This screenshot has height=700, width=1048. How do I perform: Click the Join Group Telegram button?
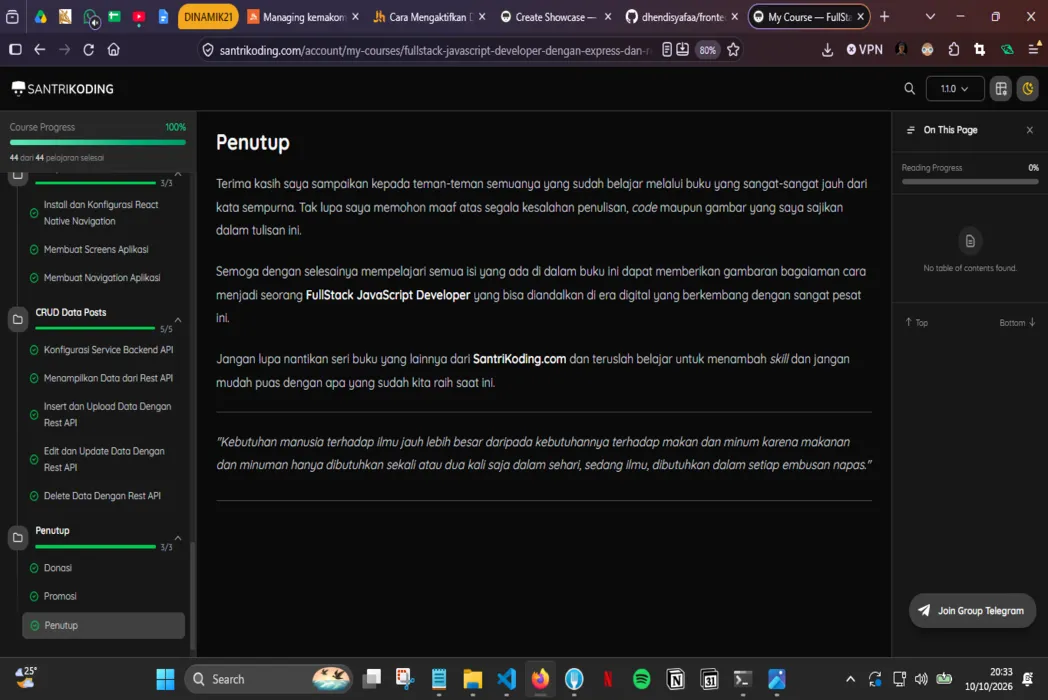pos(972,610)
